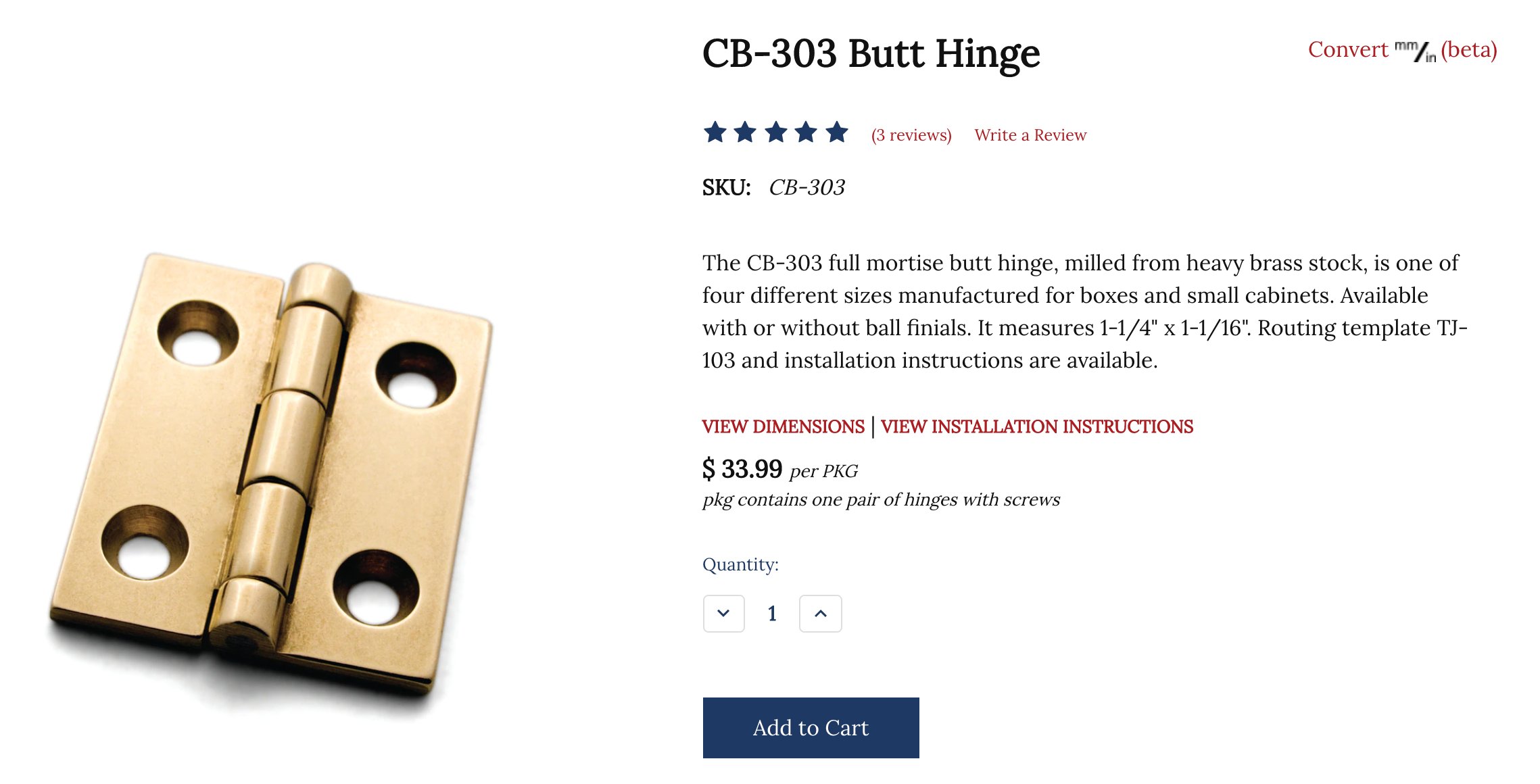Click the second rating star
Screen dimensions: 1540x784
tap(745, 132)
